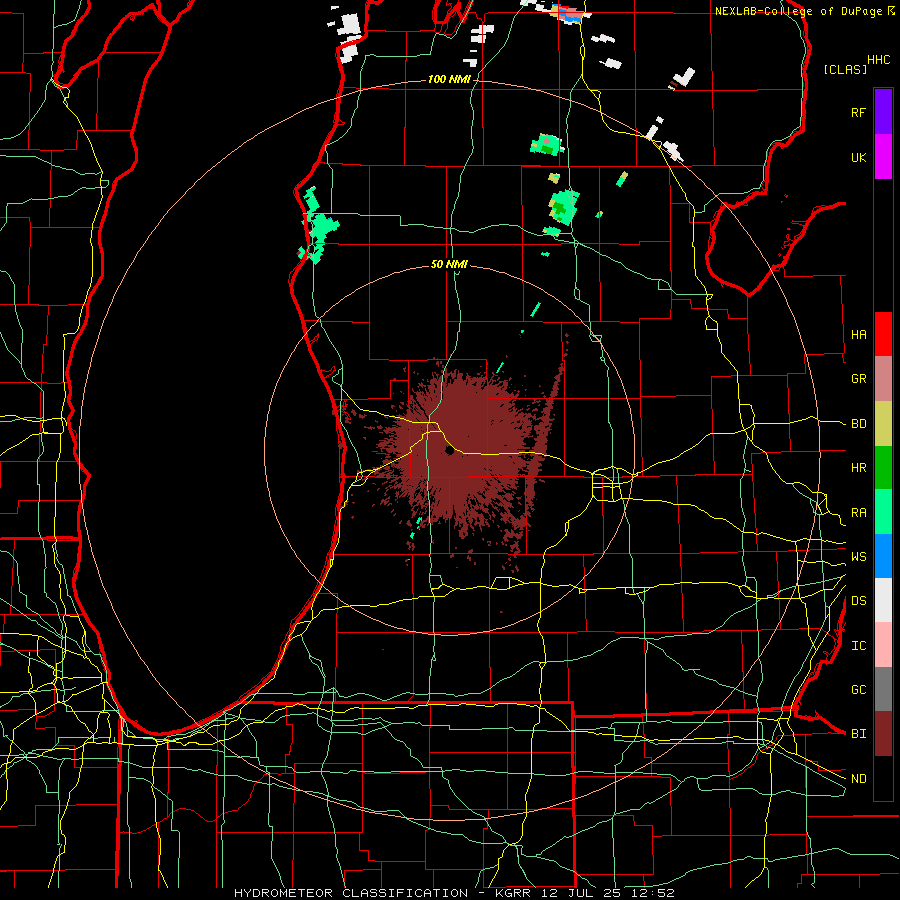Select the IC light-pink legend swatch
Image resolution: width=900 pixels, height=900 pixels.
tap(883, 645)
